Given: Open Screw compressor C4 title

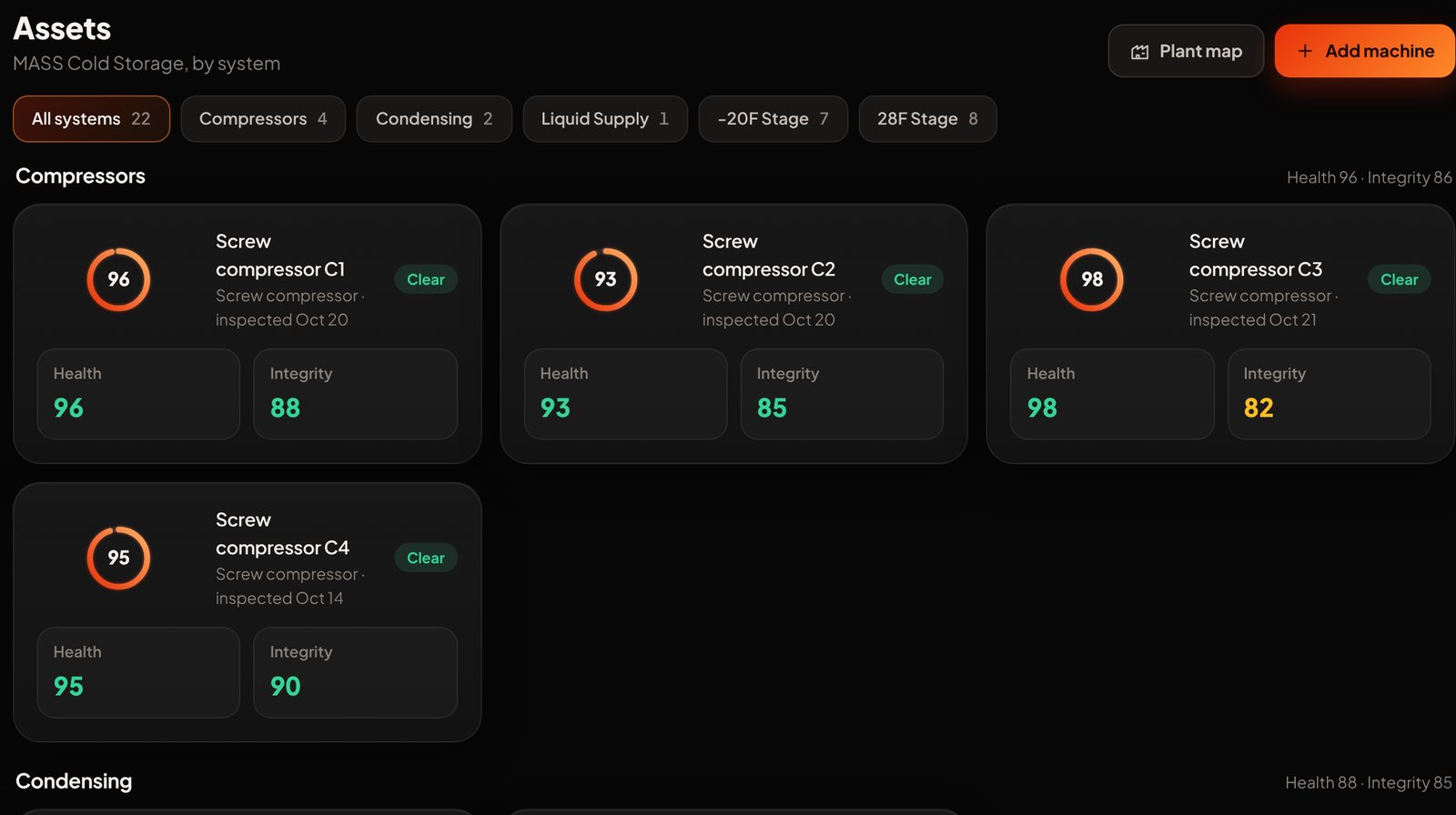Looking at the screenshot, I should tap(282, 534).
